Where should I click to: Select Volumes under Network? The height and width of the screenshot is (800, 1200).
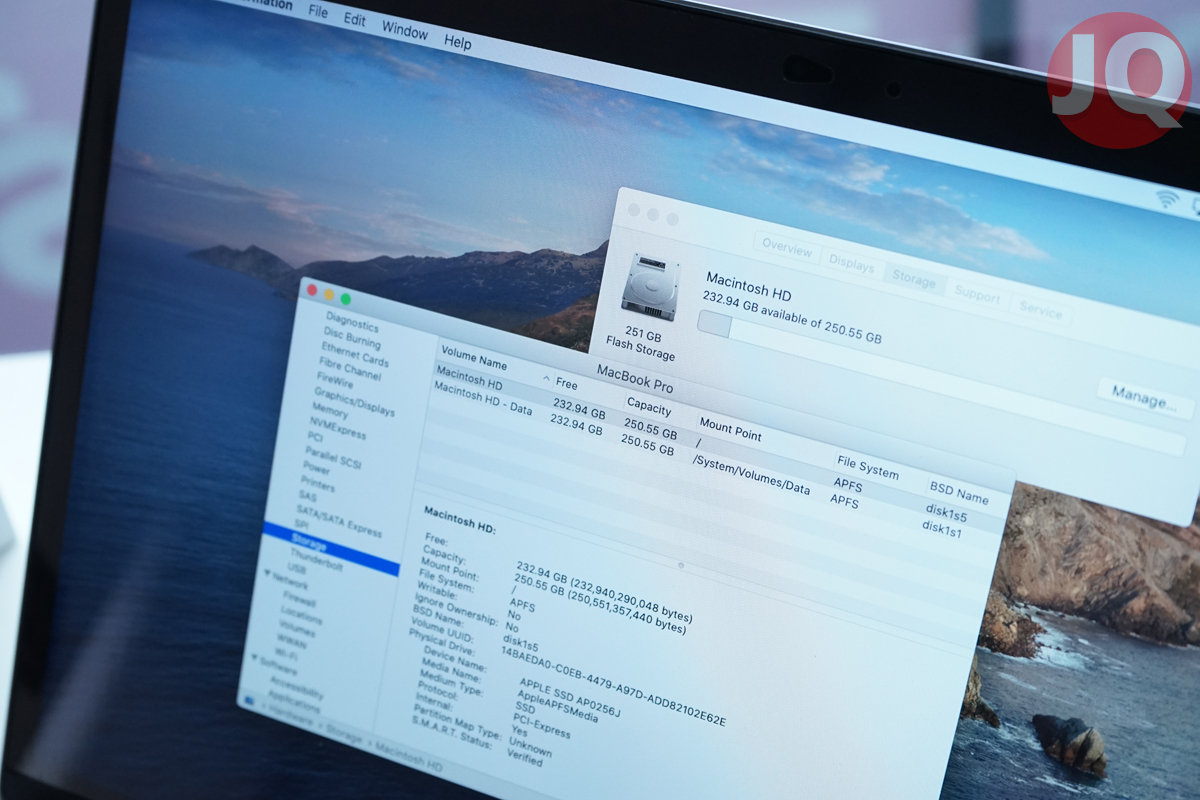[x=296, y=629]
